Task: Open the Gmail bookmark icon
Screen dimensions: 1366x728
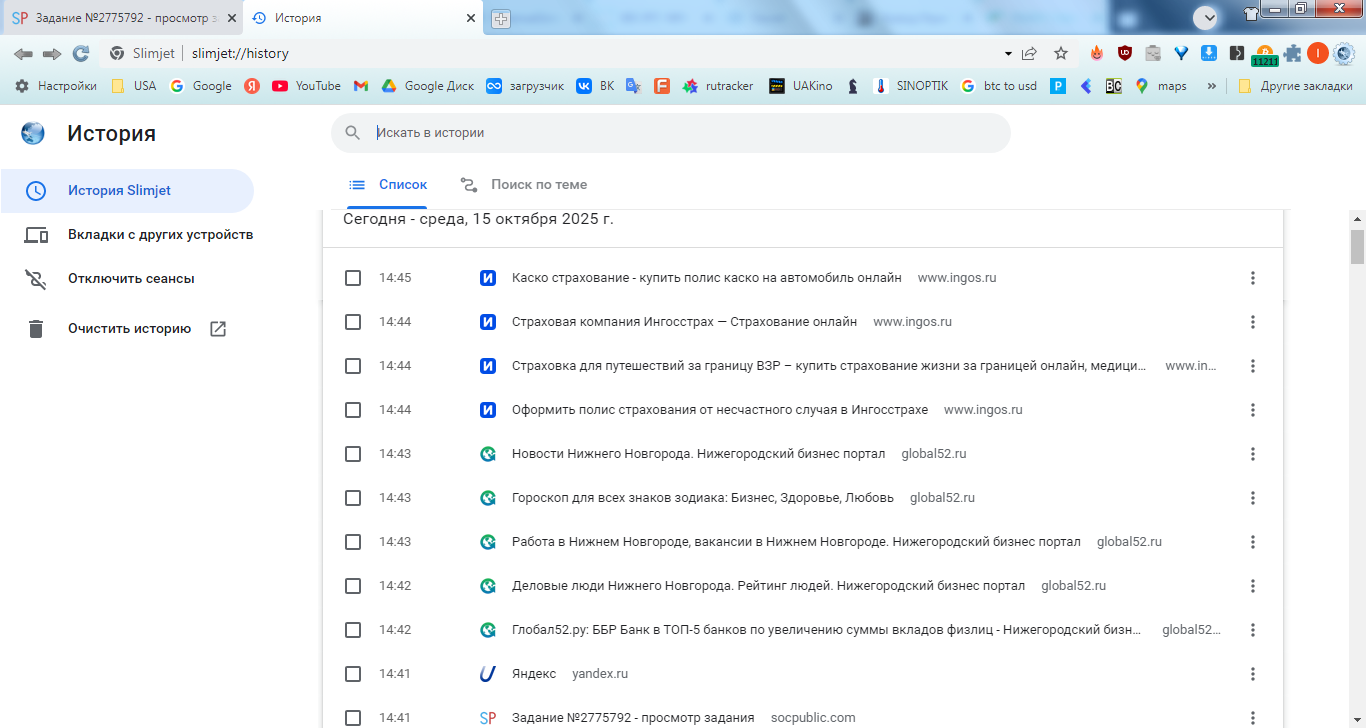Action: pos(361,86)
